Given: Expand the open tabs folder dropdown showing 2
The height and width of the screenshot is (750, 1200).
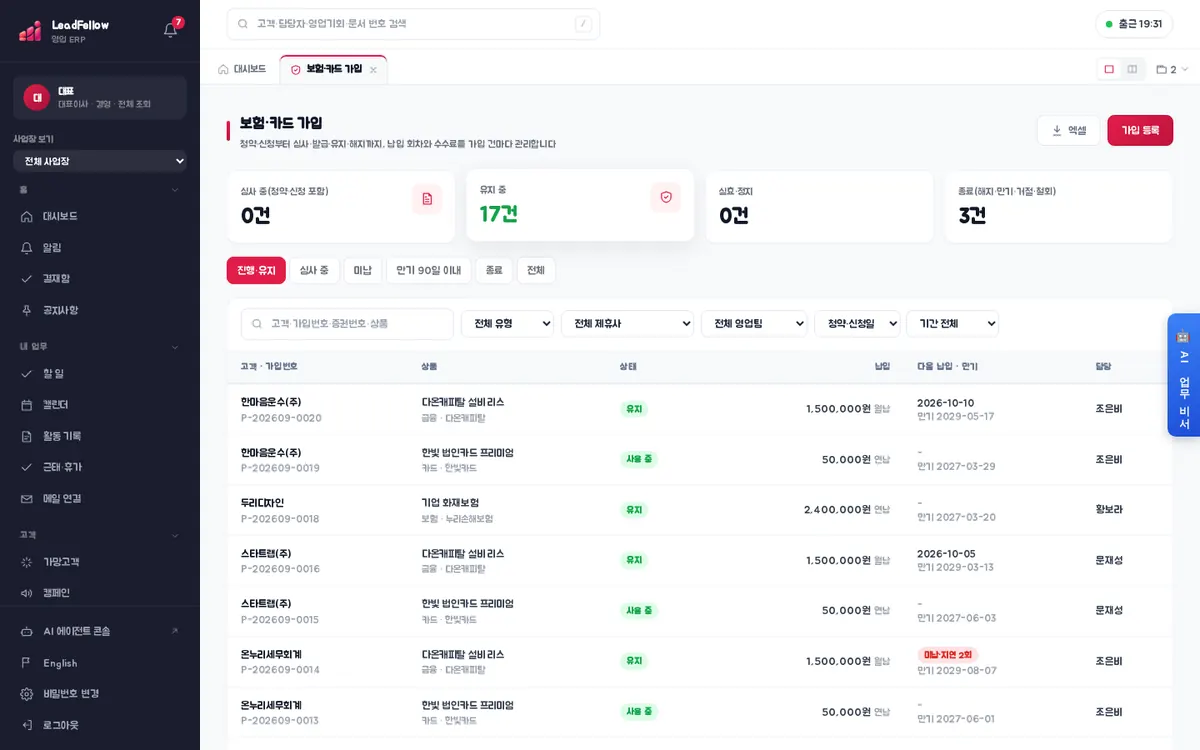Looking at the screenshot, I should click(x=1172, y=69).
